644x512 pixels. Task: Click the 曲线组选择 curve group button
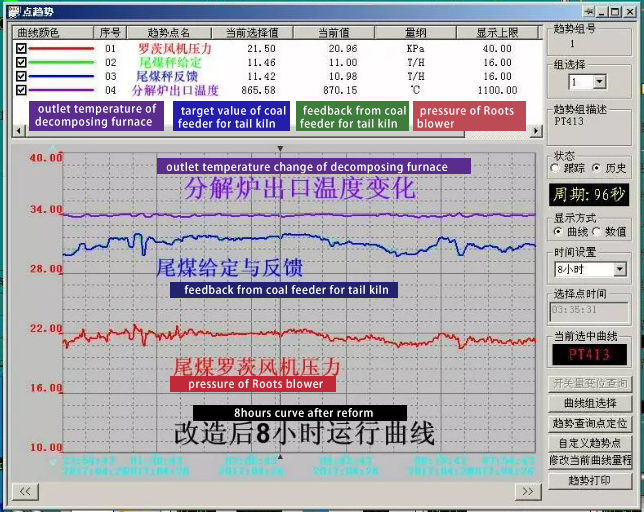591,403
